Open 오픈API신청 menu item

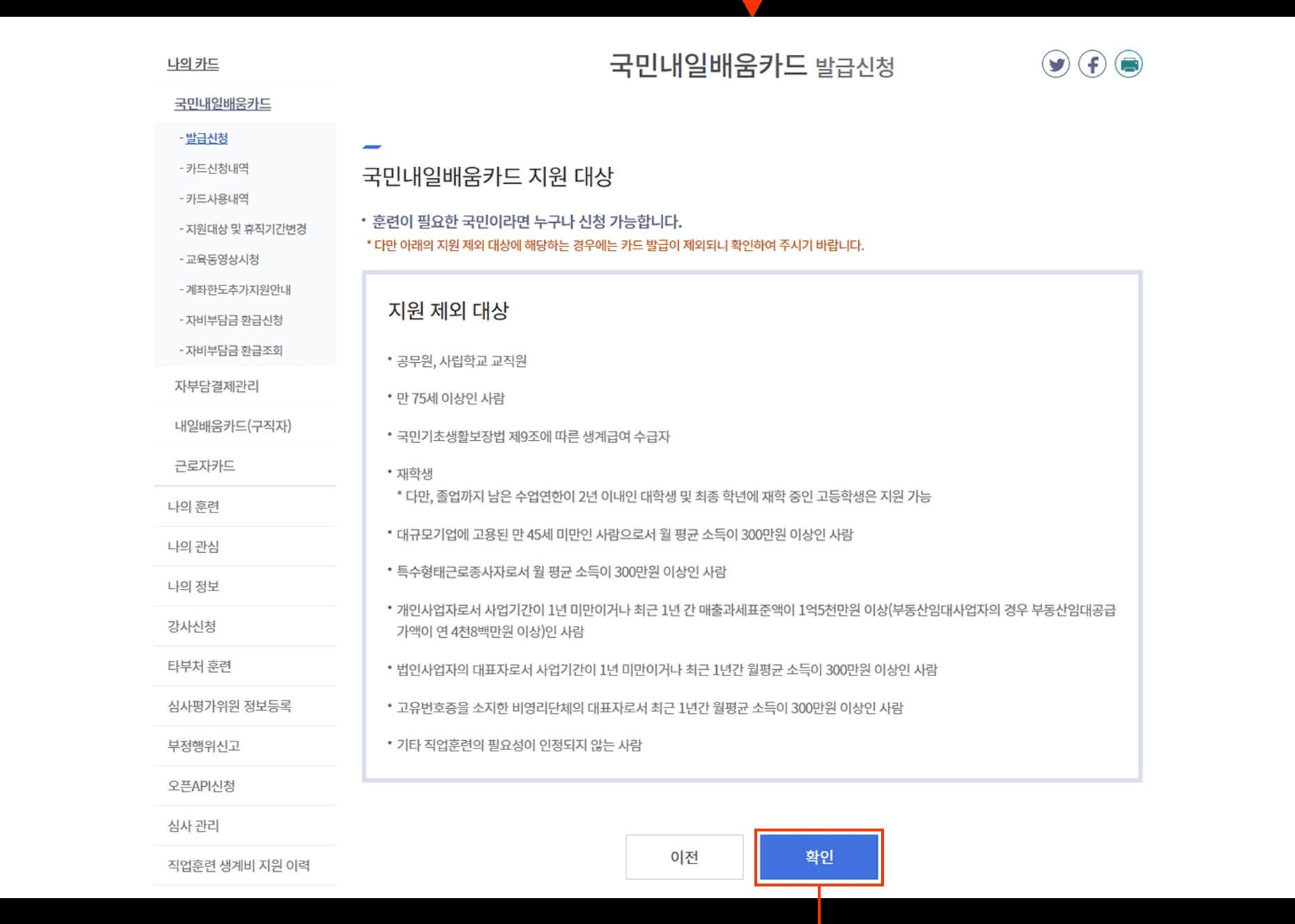point(201,785)
